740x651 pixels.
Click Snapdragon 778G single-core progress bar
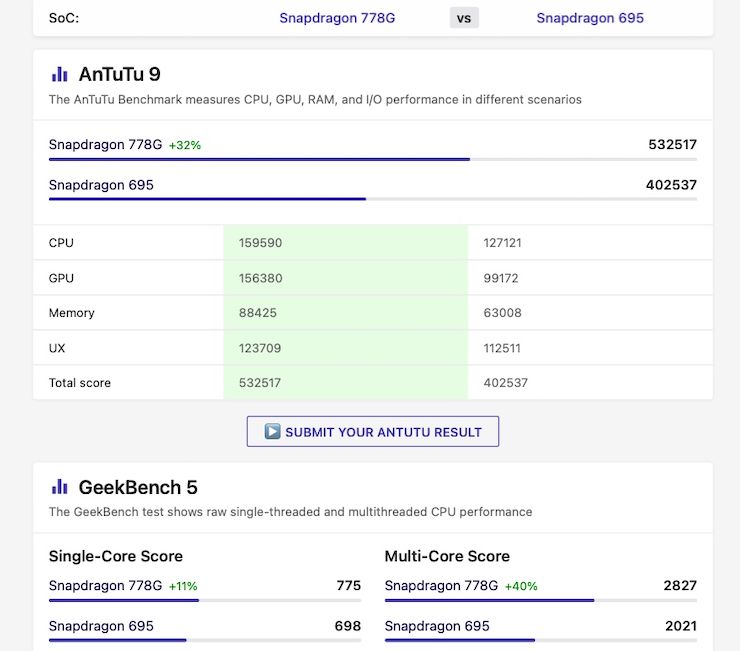pos(205,600)
